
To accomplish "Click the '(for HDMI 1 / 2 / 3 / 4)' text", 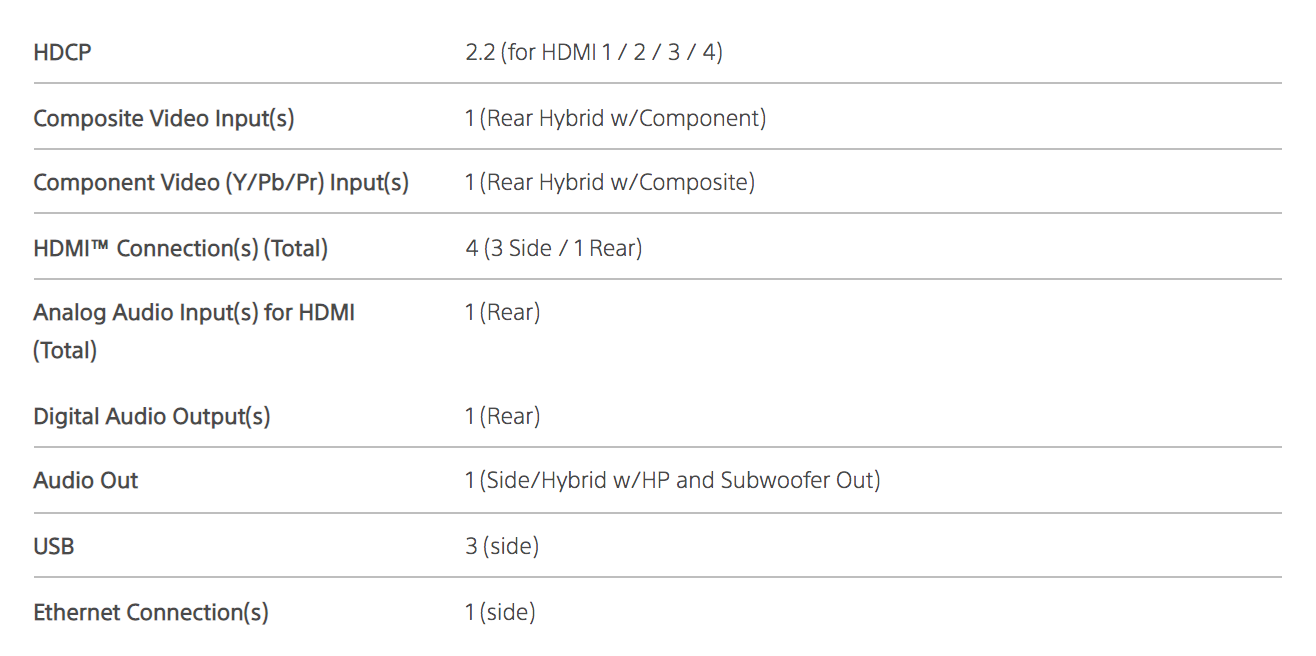I will (x=614, y=52).
